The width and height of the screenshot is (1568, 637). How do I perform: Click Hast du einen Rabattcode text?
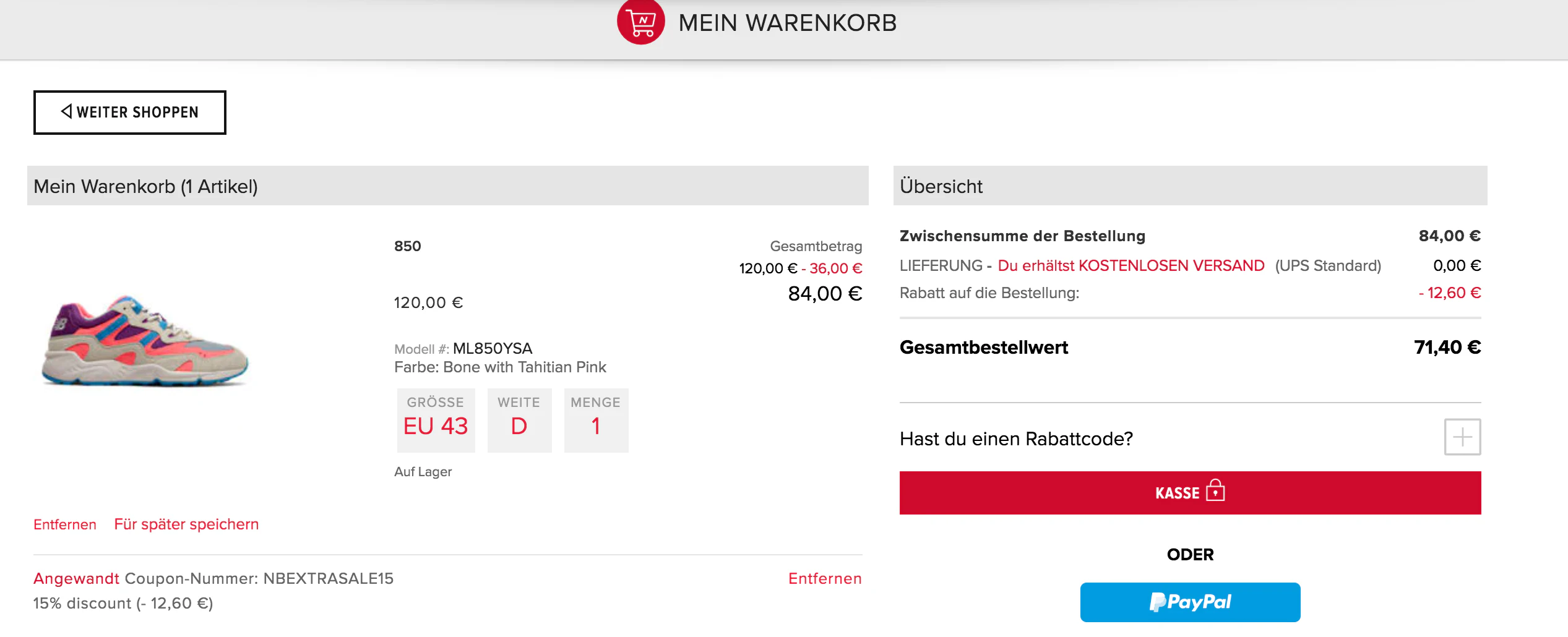click(x=1016, y=439)
